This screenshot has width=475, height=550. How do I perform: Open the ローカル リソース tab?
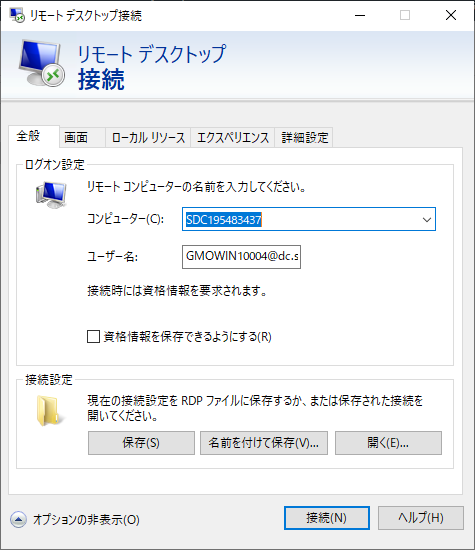tap(148, 137)
